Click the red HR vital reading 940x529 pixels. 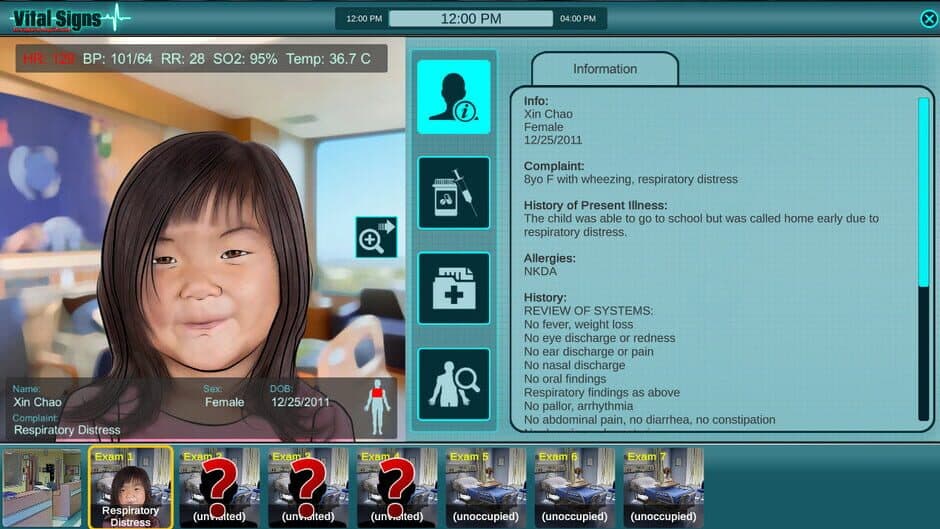tap(49, 59)
